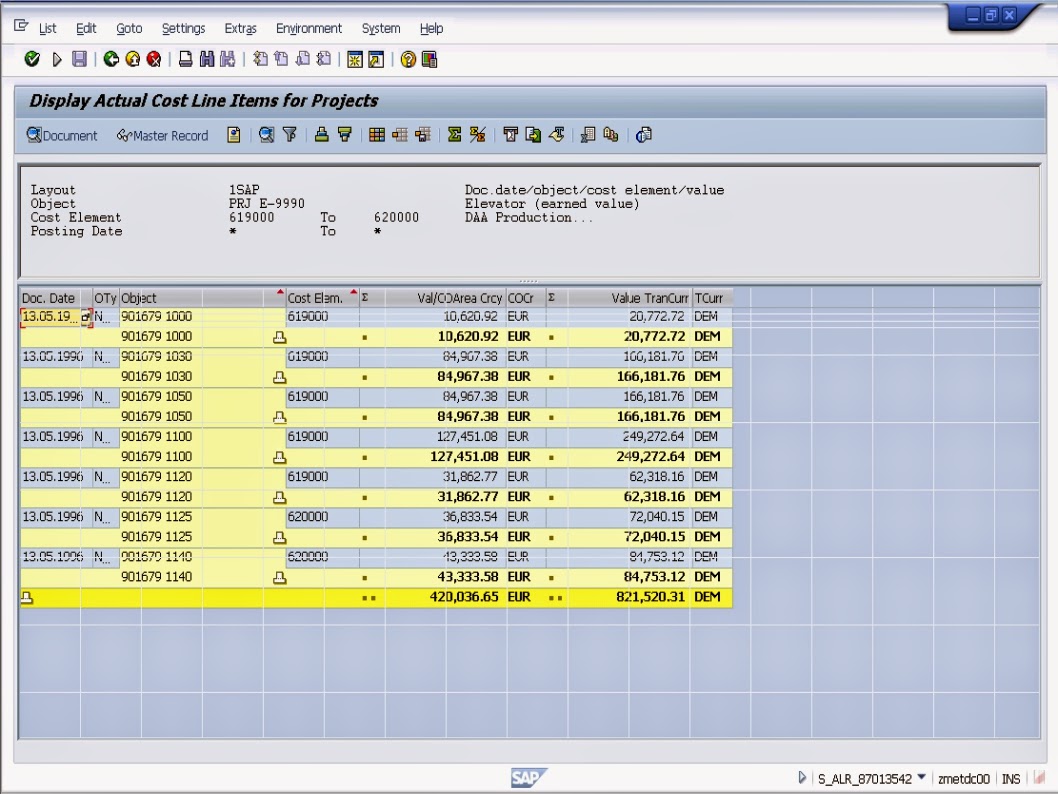Open the Extras menu

click(x=240, y=29)
